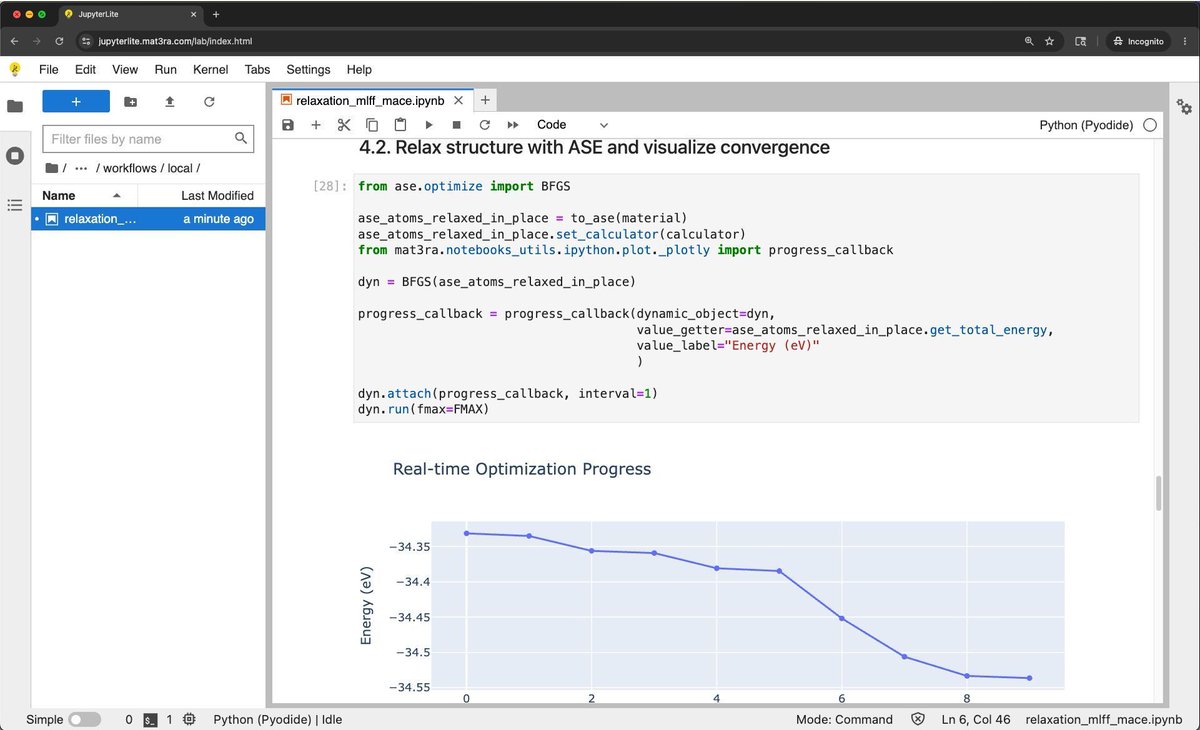Click the kernel sessions gear icon status bar
1200x730 pixels.
point(189,719)
